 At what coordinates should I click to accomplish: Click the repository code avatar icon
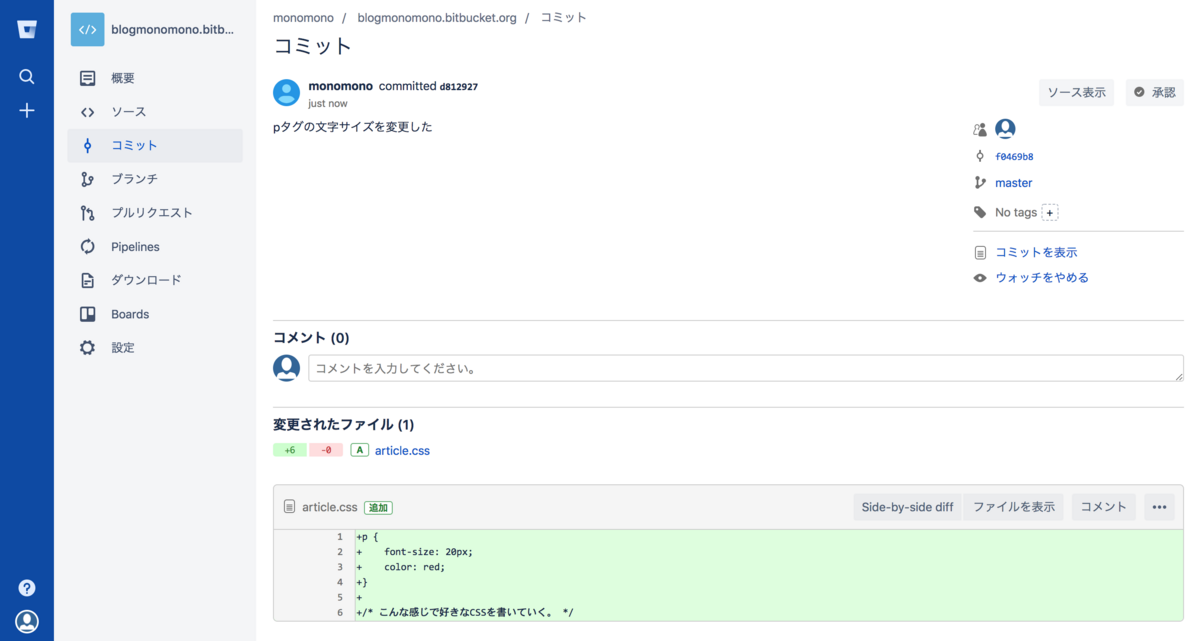(x=87, y=30)
